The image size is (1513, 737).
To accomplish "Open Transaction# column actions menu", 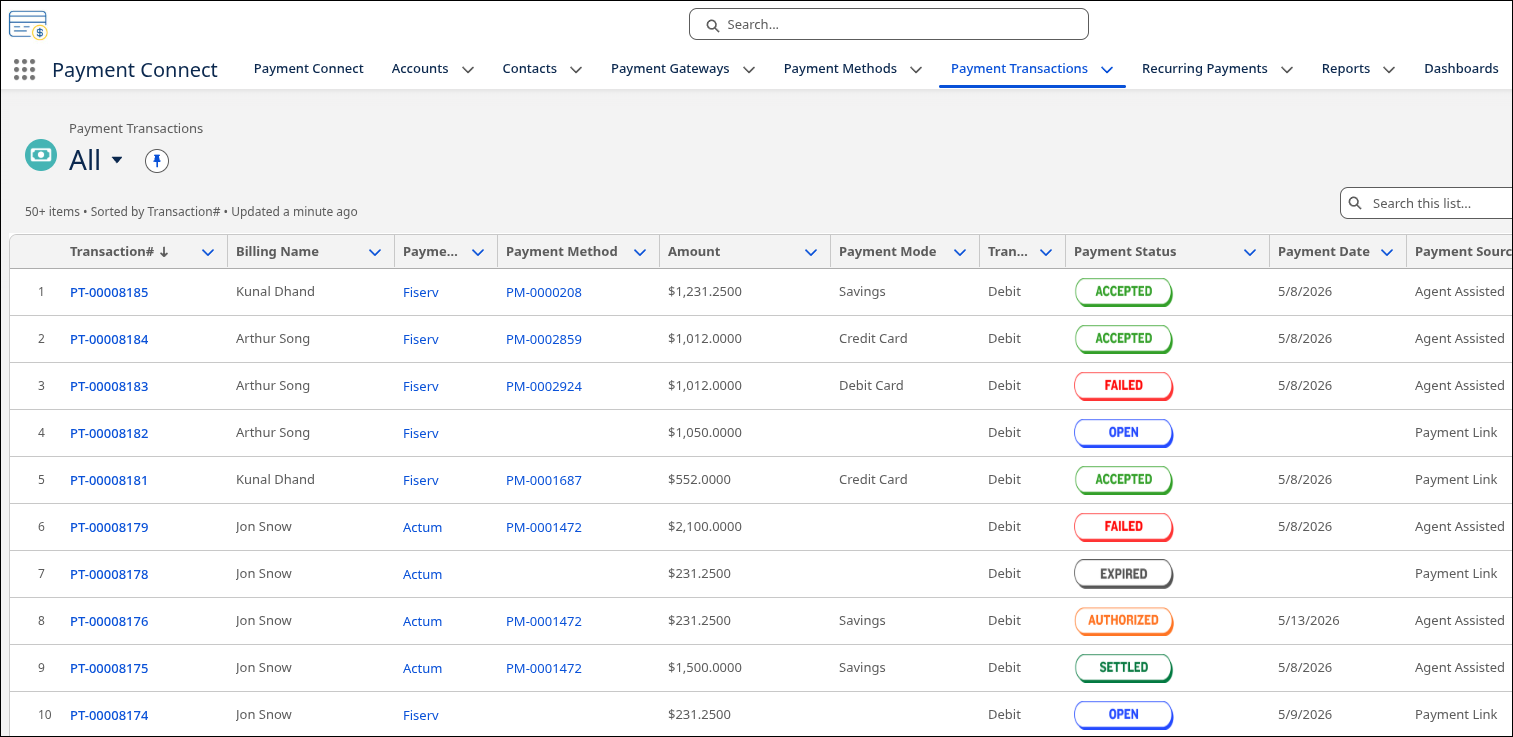I will pyautogui.click(x=208, y=253).
